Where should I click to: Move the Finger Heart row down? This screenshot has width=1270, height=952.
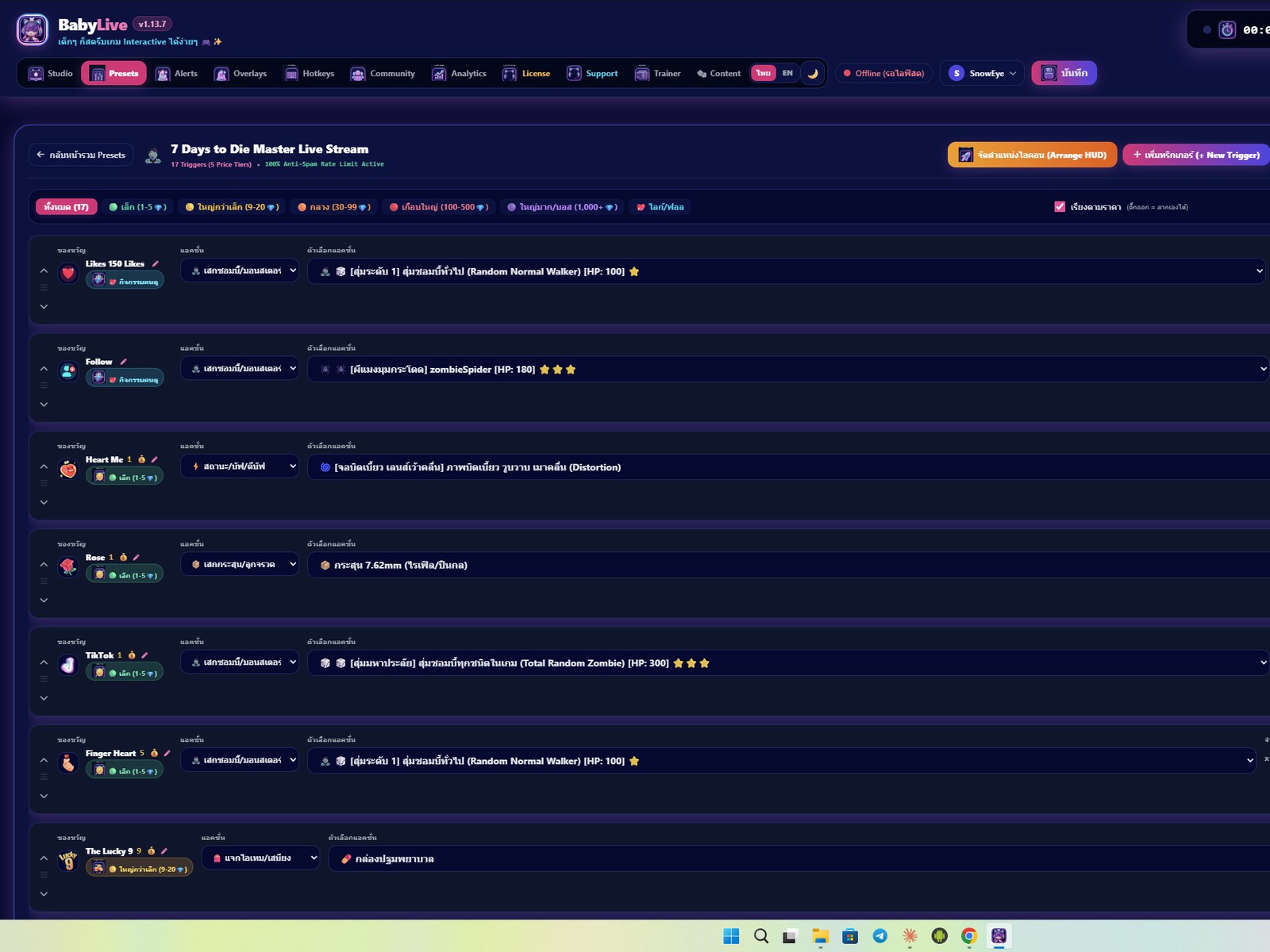click(44, 797)
